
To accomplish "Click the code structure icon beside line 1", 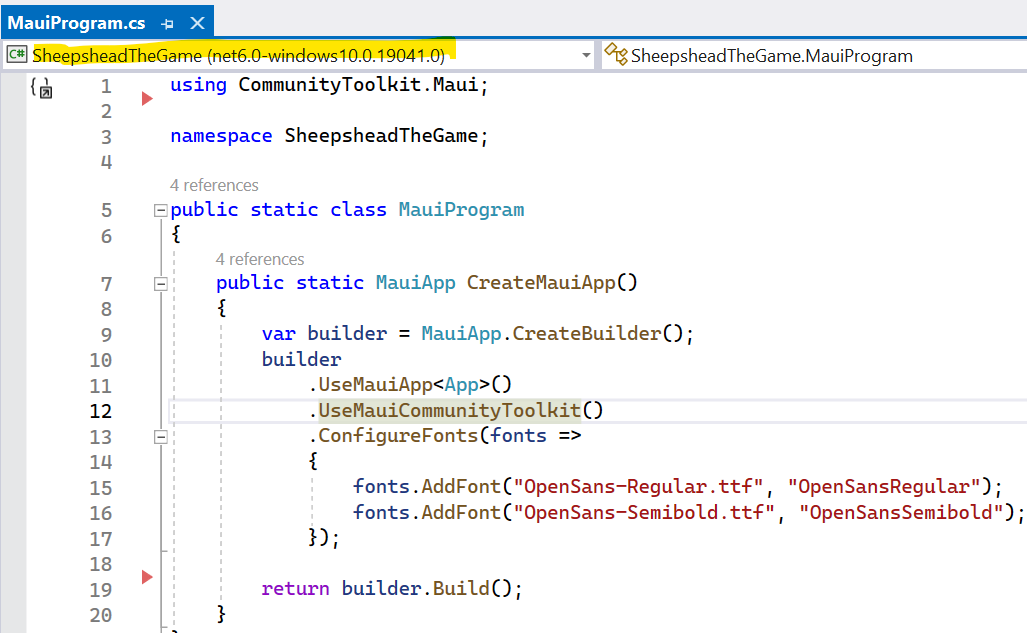I will pyautogui.click(x=41, y=87).
